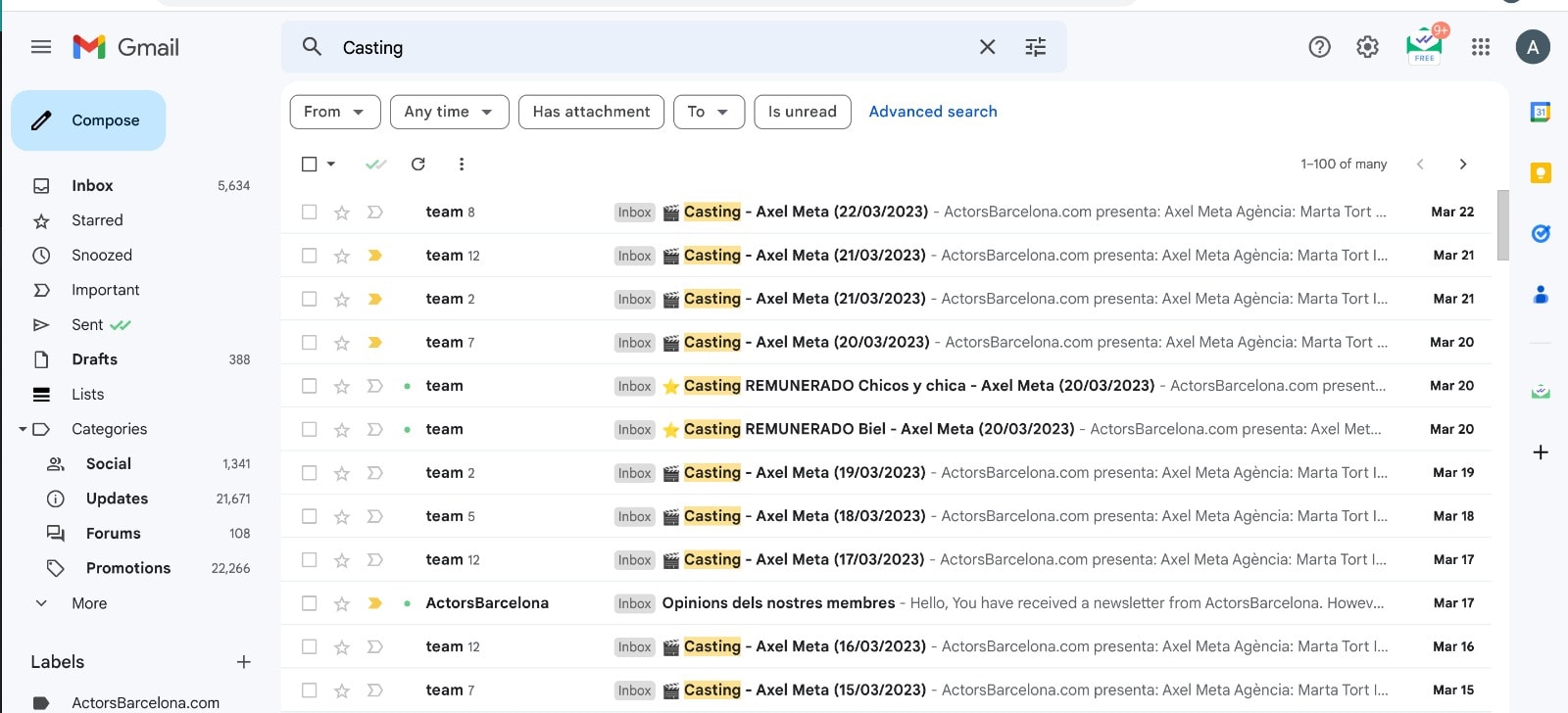Screen dimensions: 1568x713
Task: Get add-ons plus icon
Action: [1541, 452]
